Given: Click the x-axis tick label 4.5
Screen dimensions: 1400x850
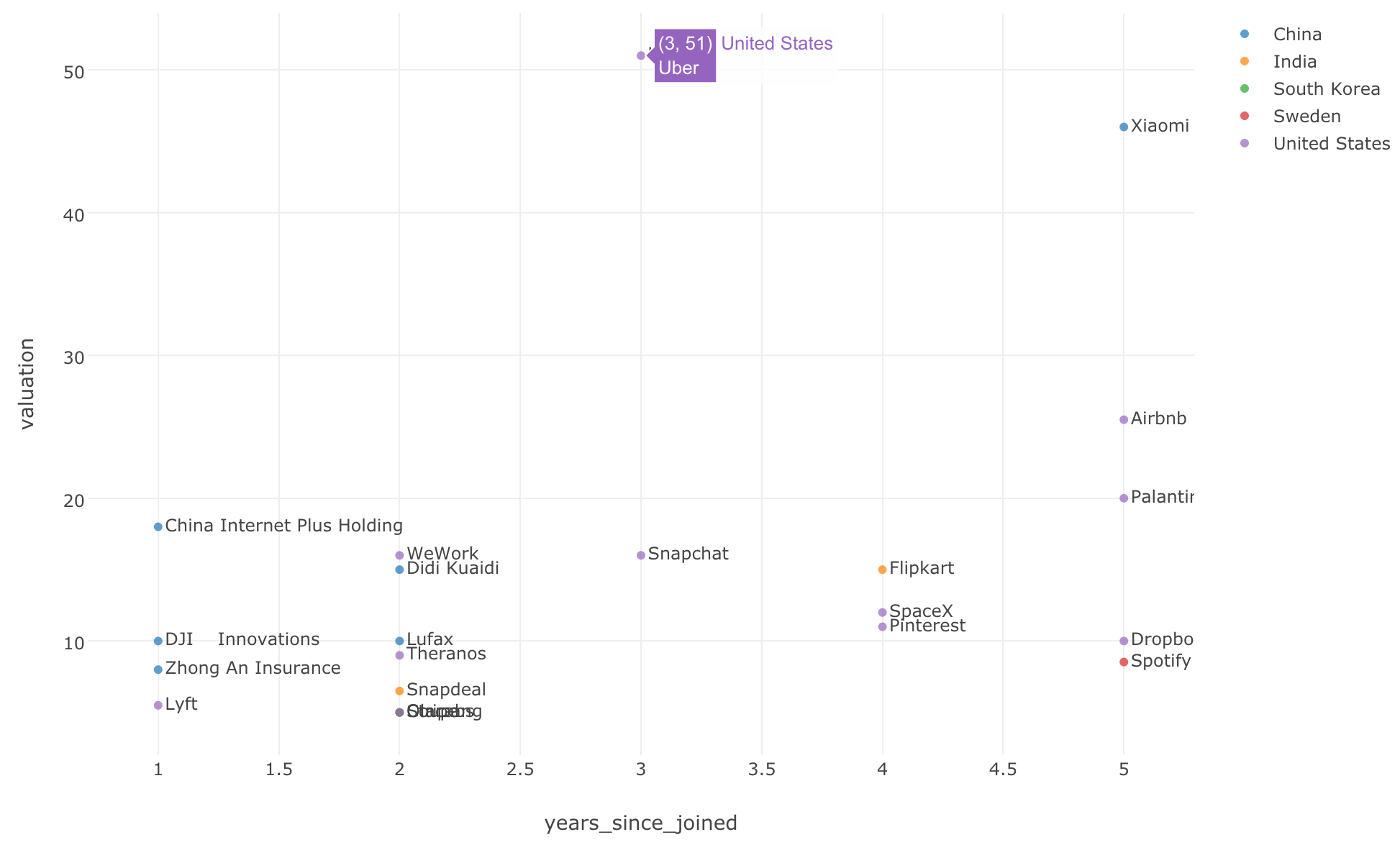Looking at the screenshot, I should 1003,769.
